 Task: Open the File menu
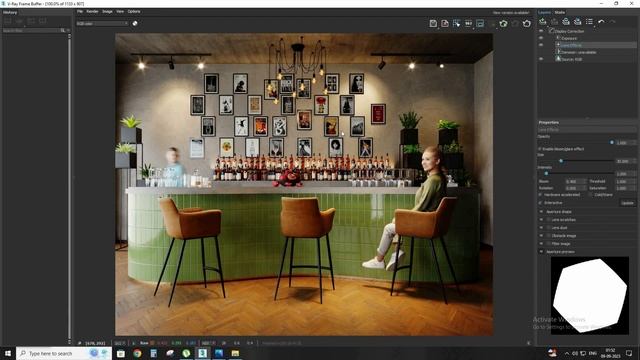point(80,11)
